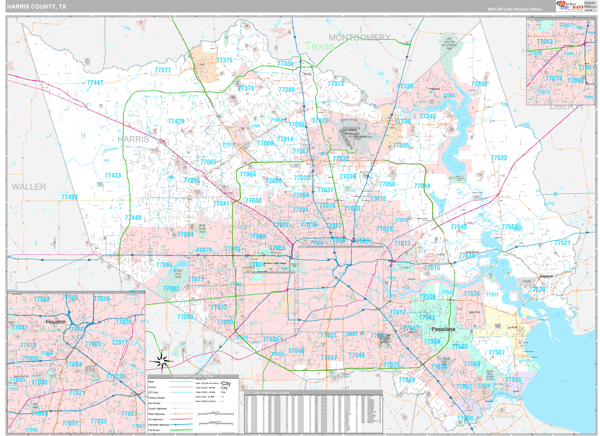This screenshot has width=600, height=436.
Task: Click the Harris County, TX map title
Action: pos(38,6)
